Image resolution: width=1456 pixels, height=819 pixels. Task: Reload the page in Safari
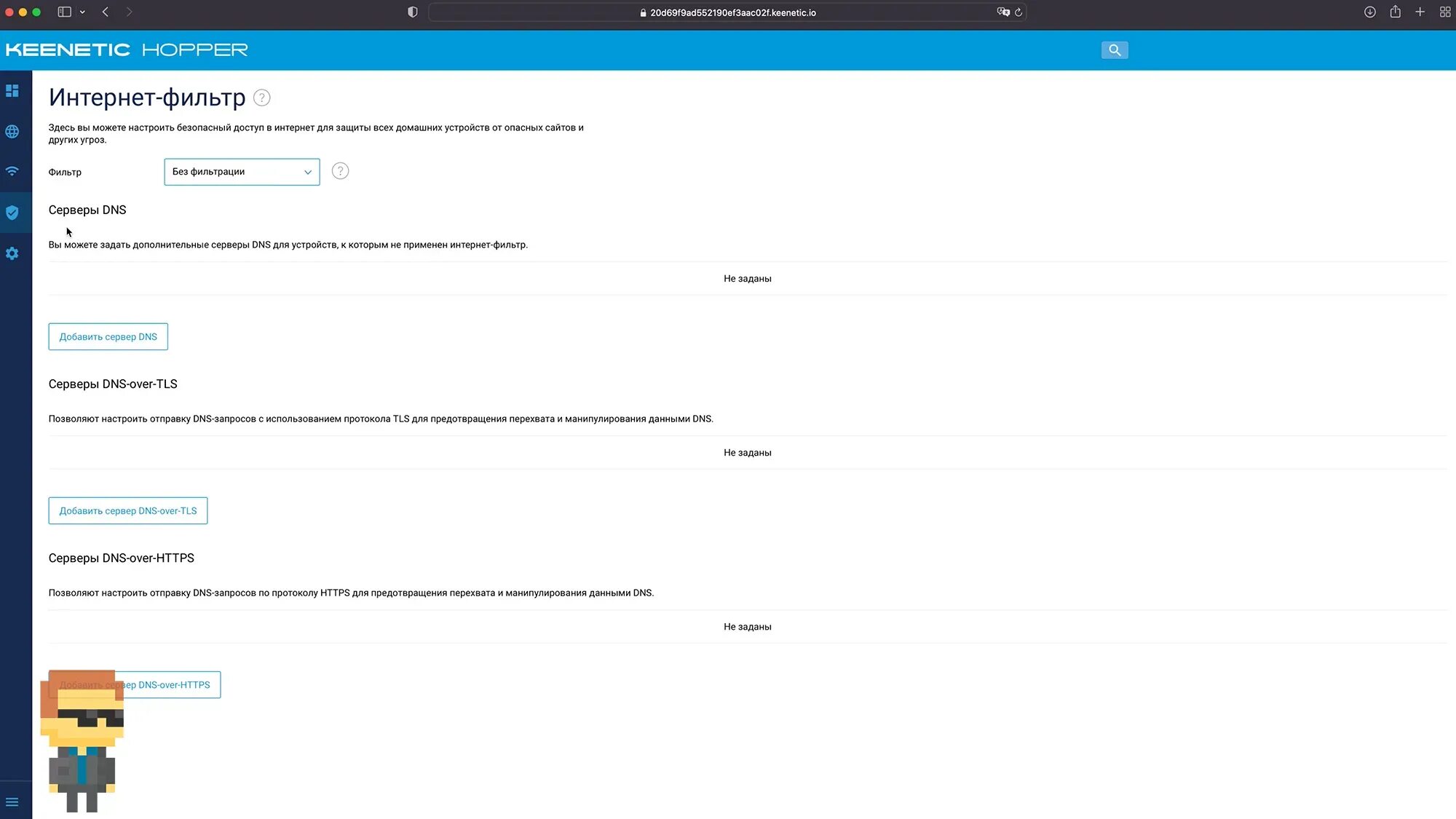[1018, 12]
